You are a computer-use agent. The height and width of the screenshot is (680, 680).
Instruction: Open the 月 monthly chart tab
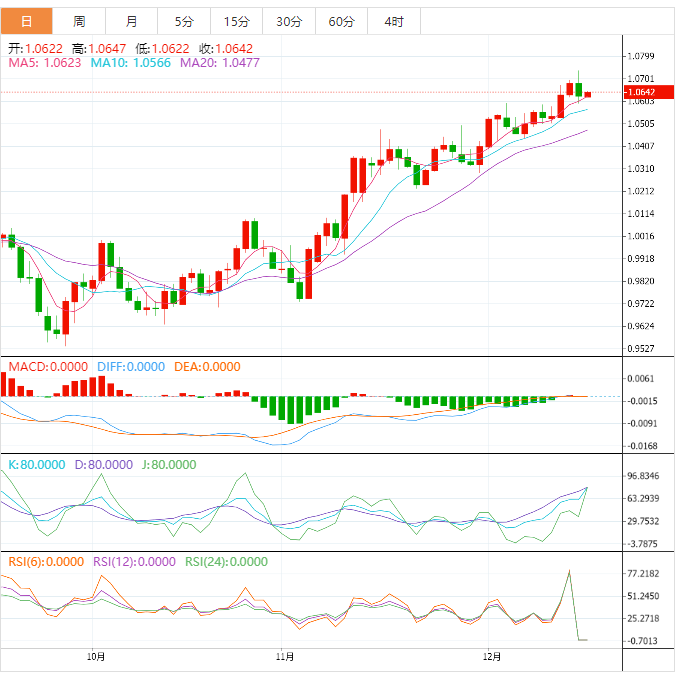132,21
